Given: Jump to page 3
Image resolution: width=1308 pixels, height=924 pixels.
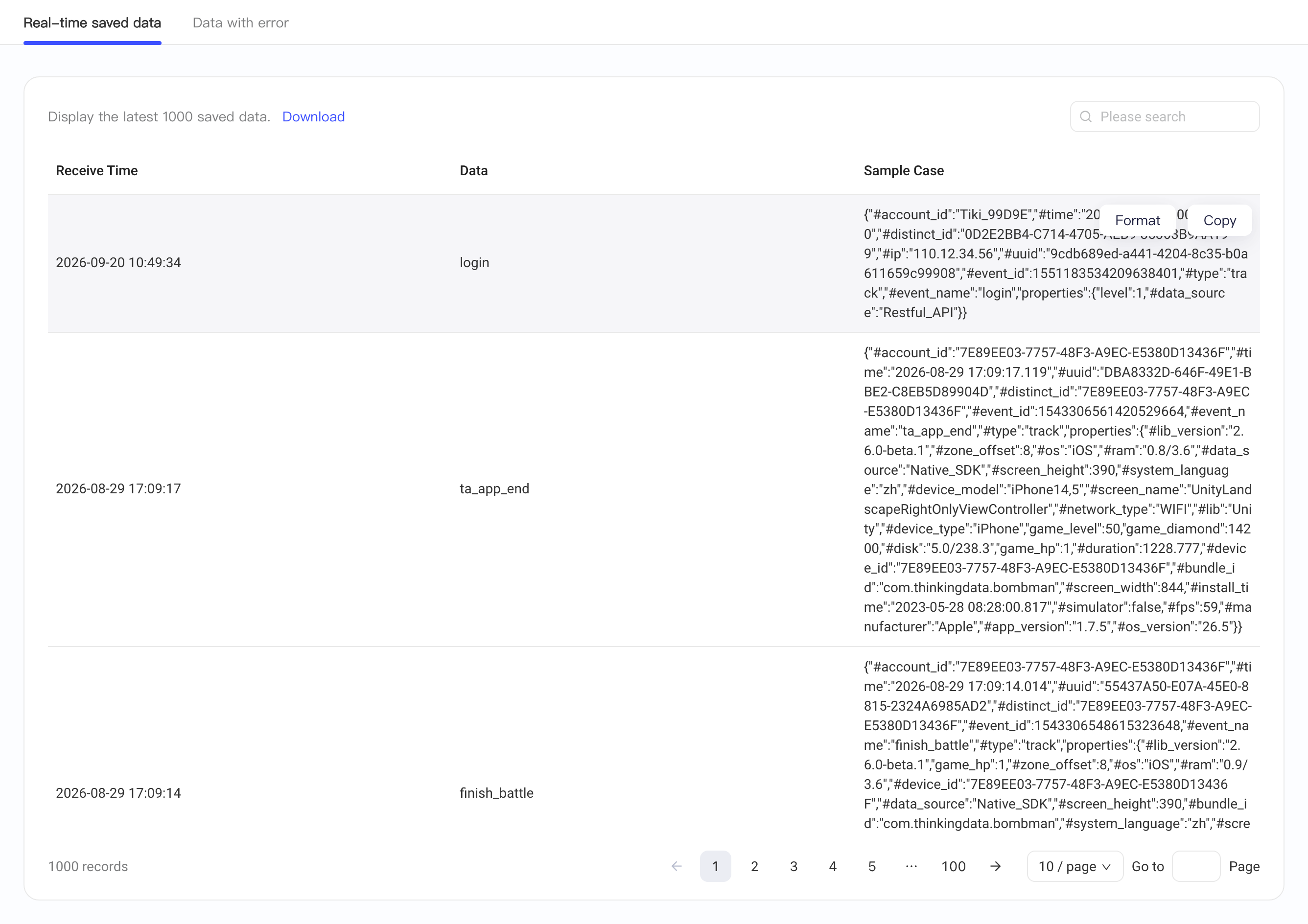Looking at the screenshot, I should (x=794, y=866).
